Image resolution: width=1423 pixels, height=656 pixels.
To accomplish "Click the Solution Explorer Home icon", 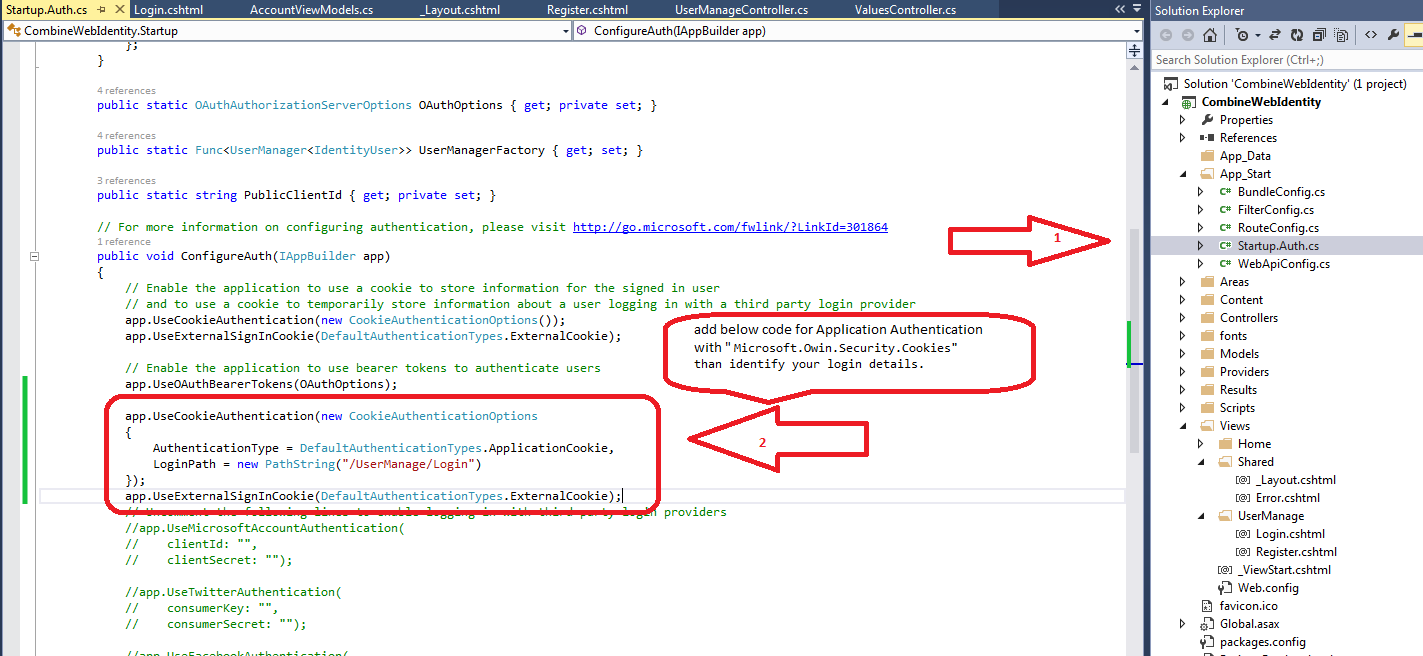I will [1210, 35].
